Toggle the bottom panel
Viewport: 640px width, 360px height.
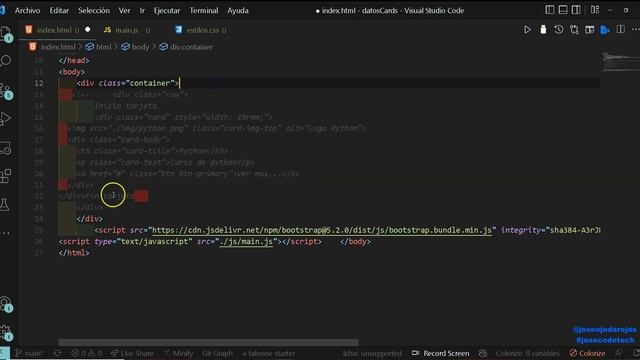click(x=563, y=10)
